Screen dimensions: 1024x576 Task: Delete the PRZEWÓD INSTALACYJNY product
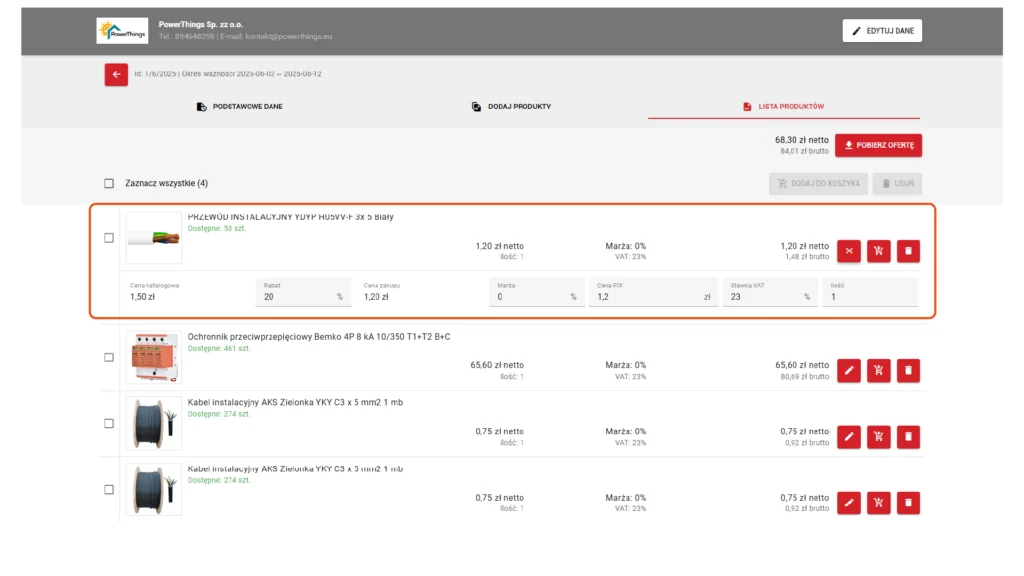pos(908,251)
